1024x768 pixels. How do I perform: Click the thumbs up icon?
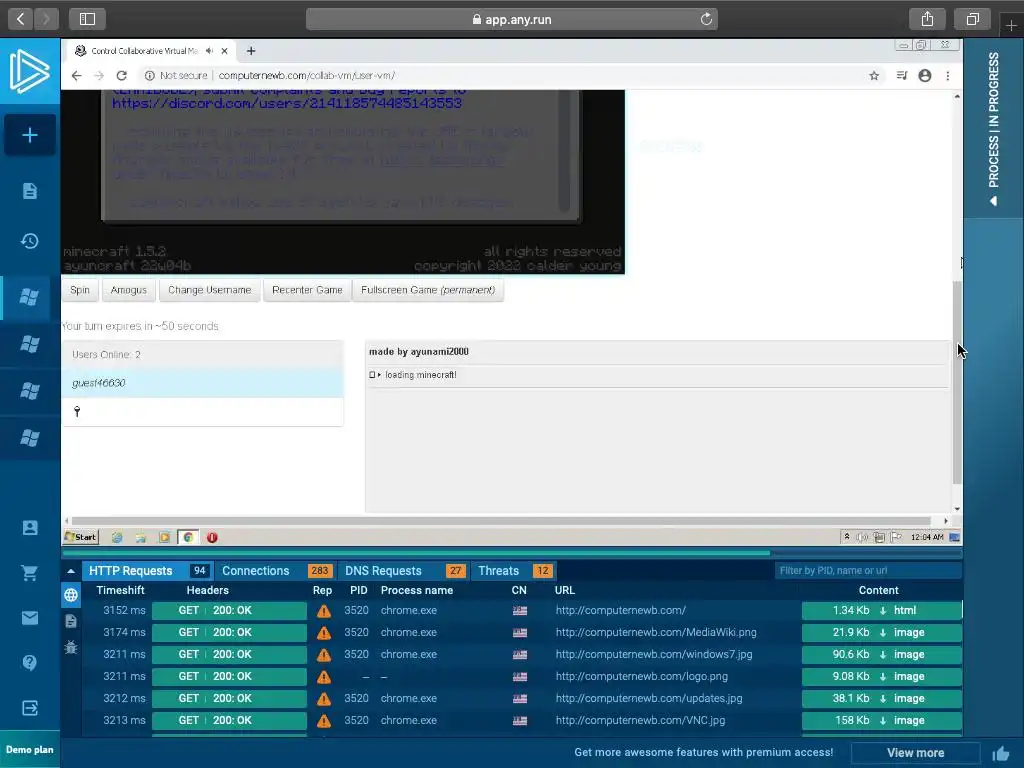click(1000, 754)
